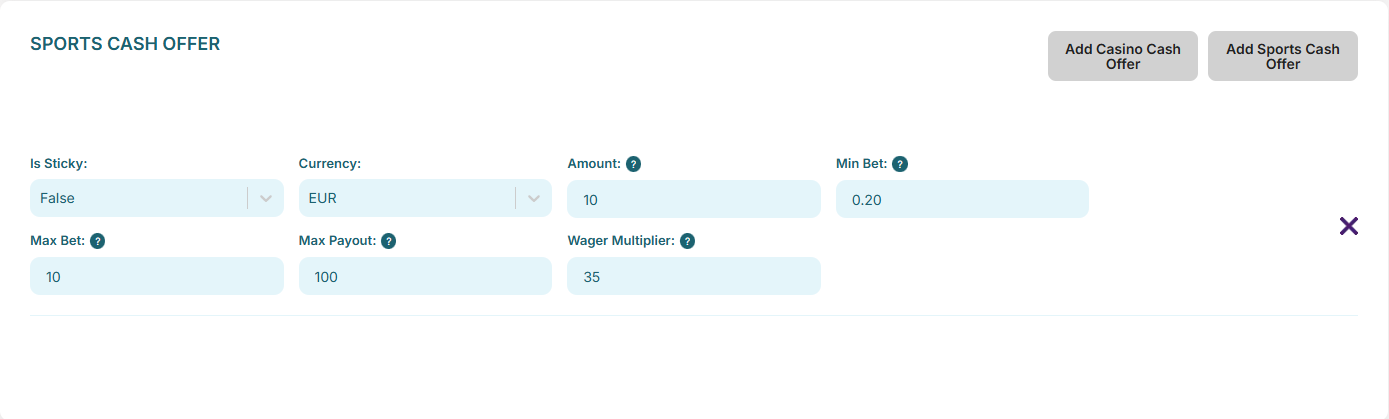Click the Currency field label

pos(329,163)
